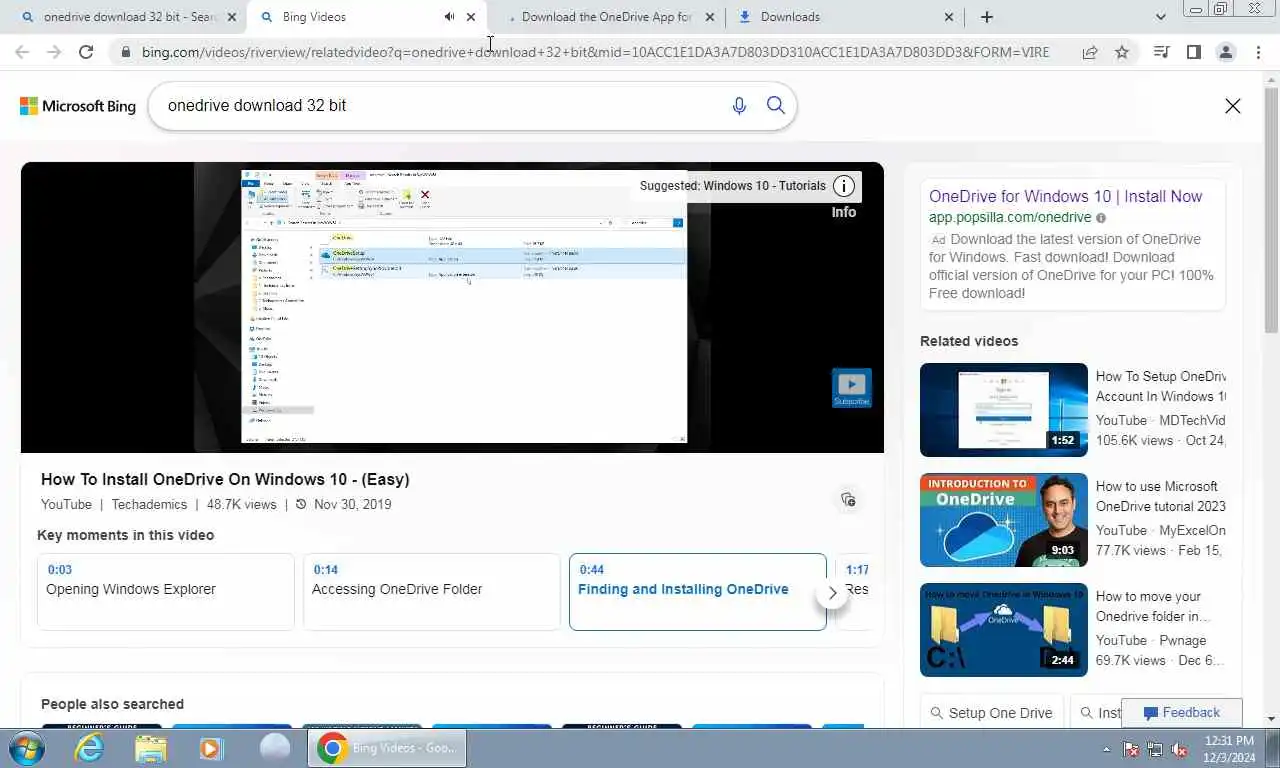Click the muted volume tray icon
The width and height of the screenshot is (1280, 768).
pyautogui.click(x=1180, y=749)
